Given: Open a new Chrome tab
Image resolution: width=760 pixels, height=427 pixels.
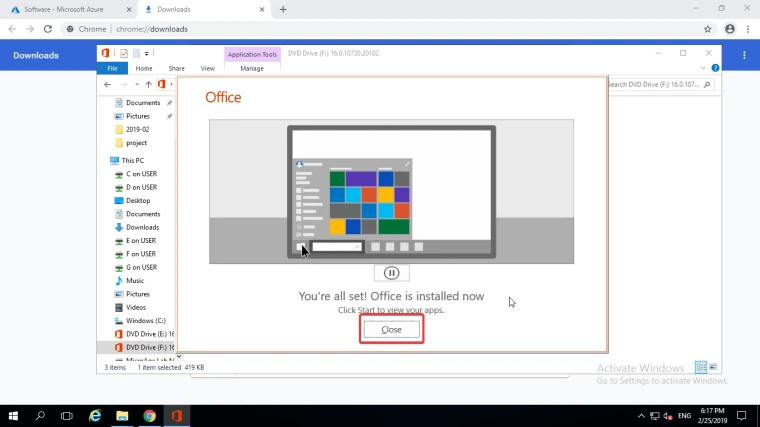Looking at the screenshot, I should [283, 9].
